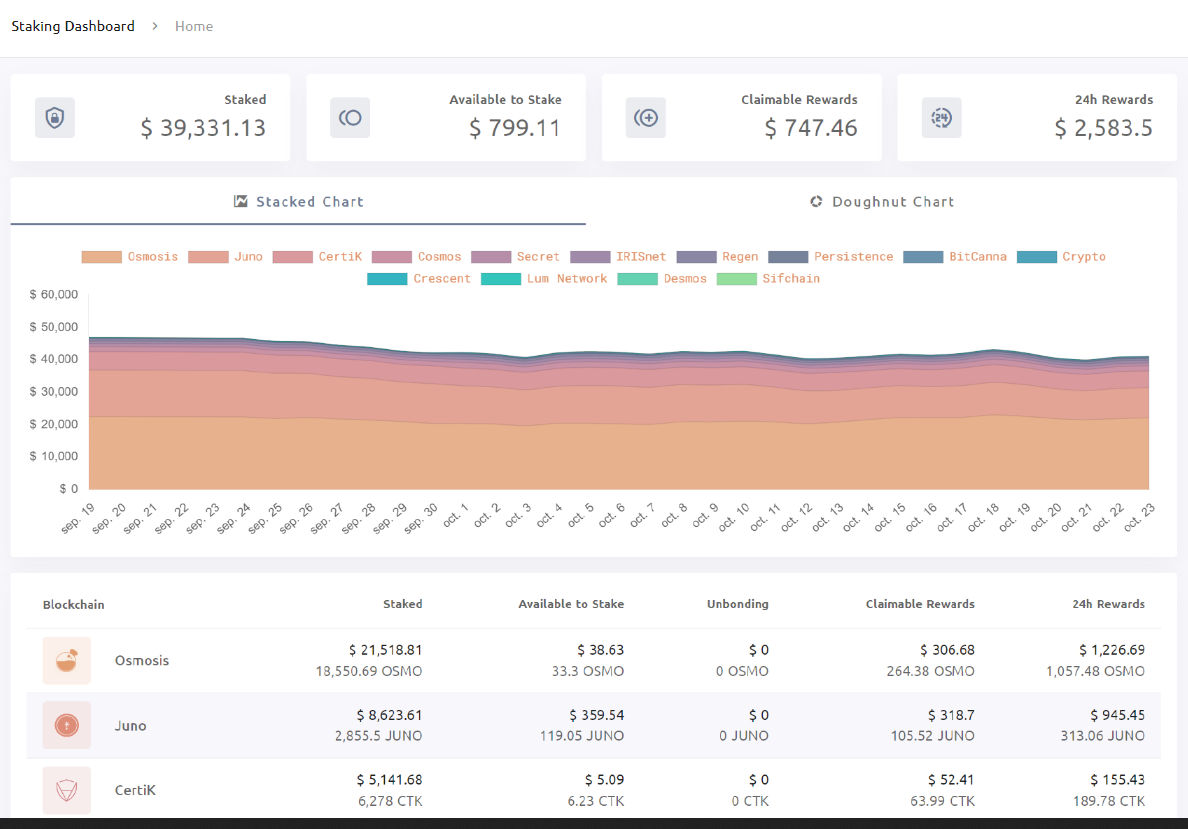
Task: Toggle Juno legend color swatch
Action: (208, 257)
